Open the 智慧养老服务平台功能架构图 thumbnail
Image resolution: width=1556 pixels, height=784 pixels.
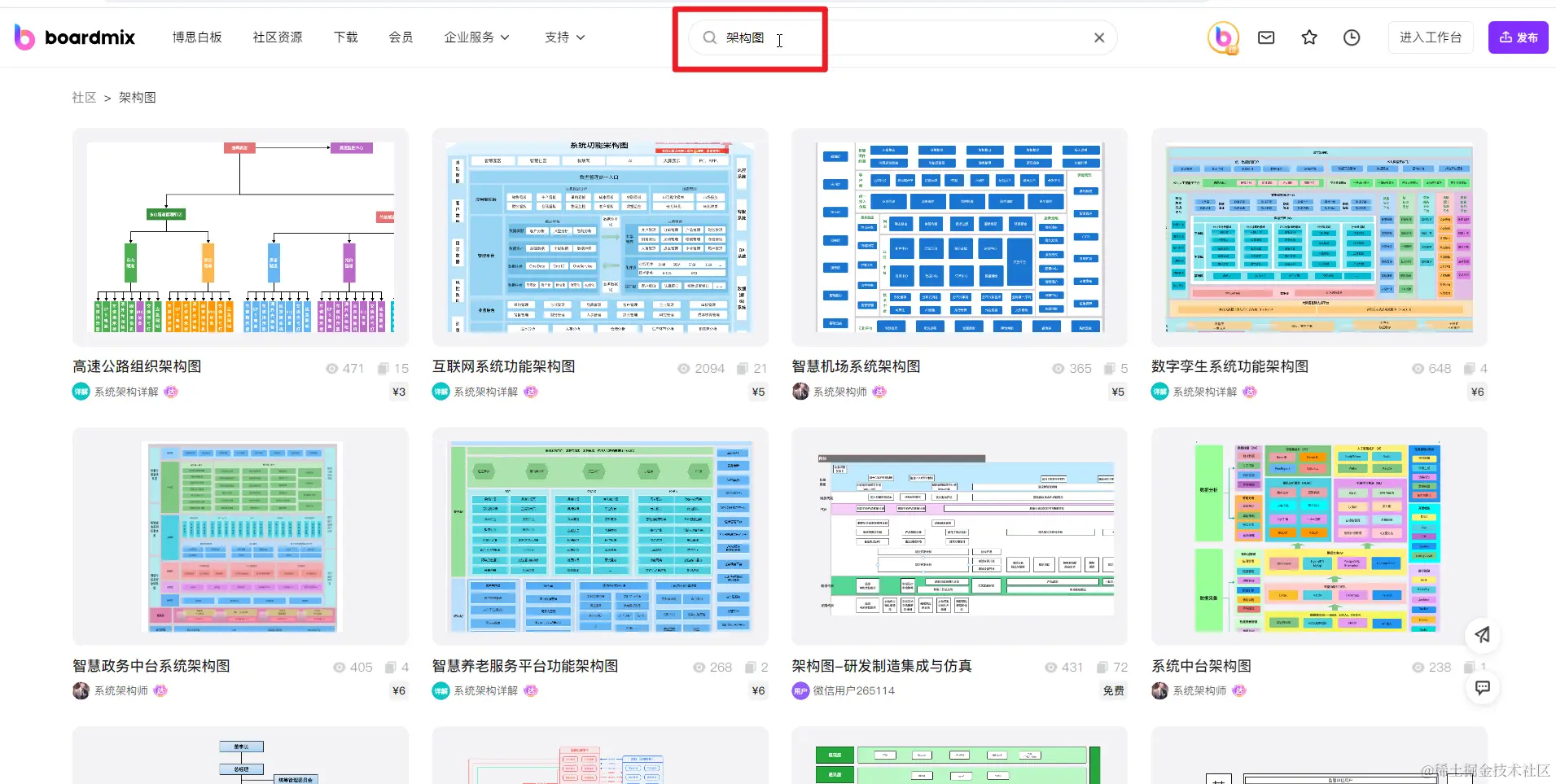point(600,537)
